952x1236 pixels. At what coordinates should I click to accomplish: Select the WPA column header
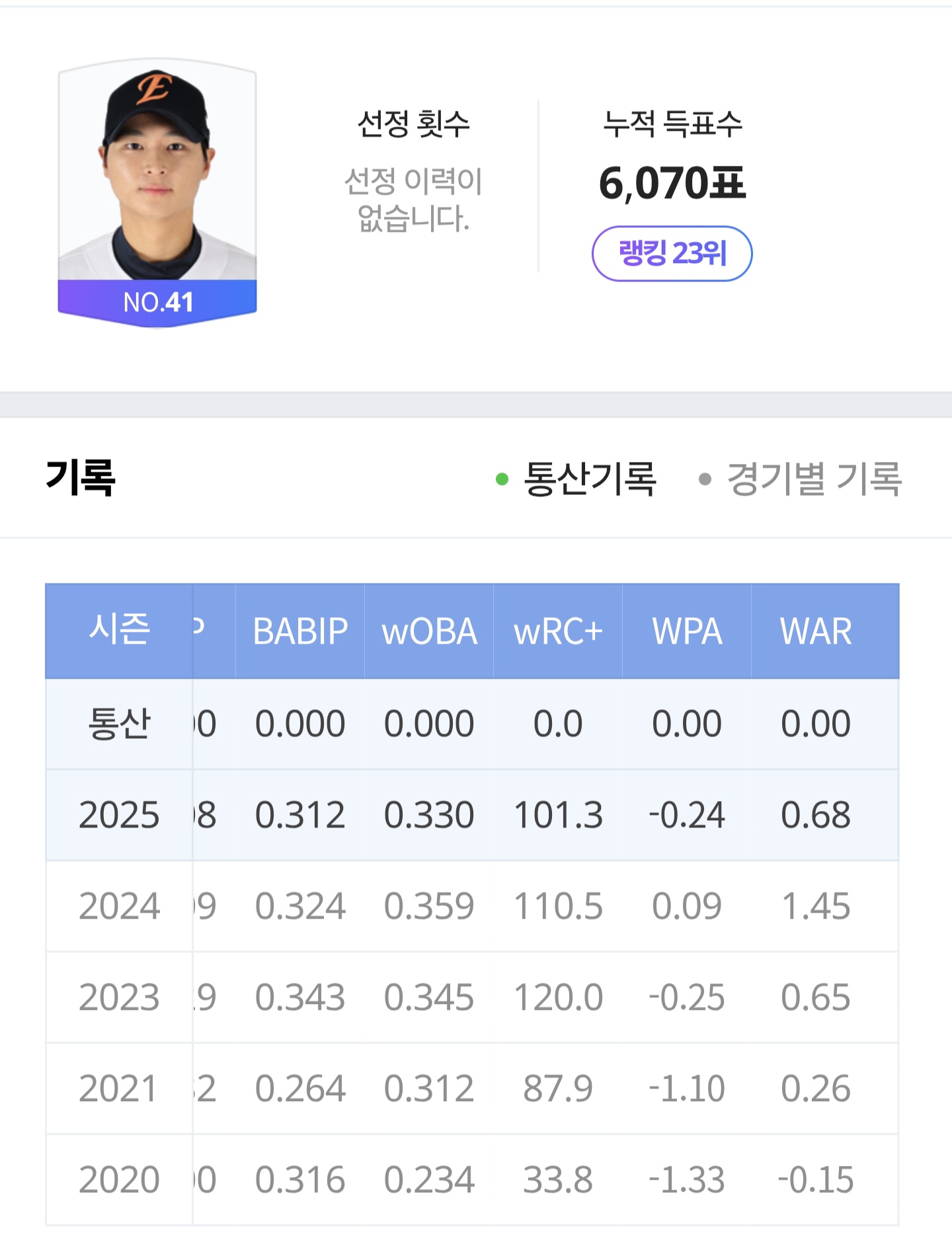coord(687,631)
